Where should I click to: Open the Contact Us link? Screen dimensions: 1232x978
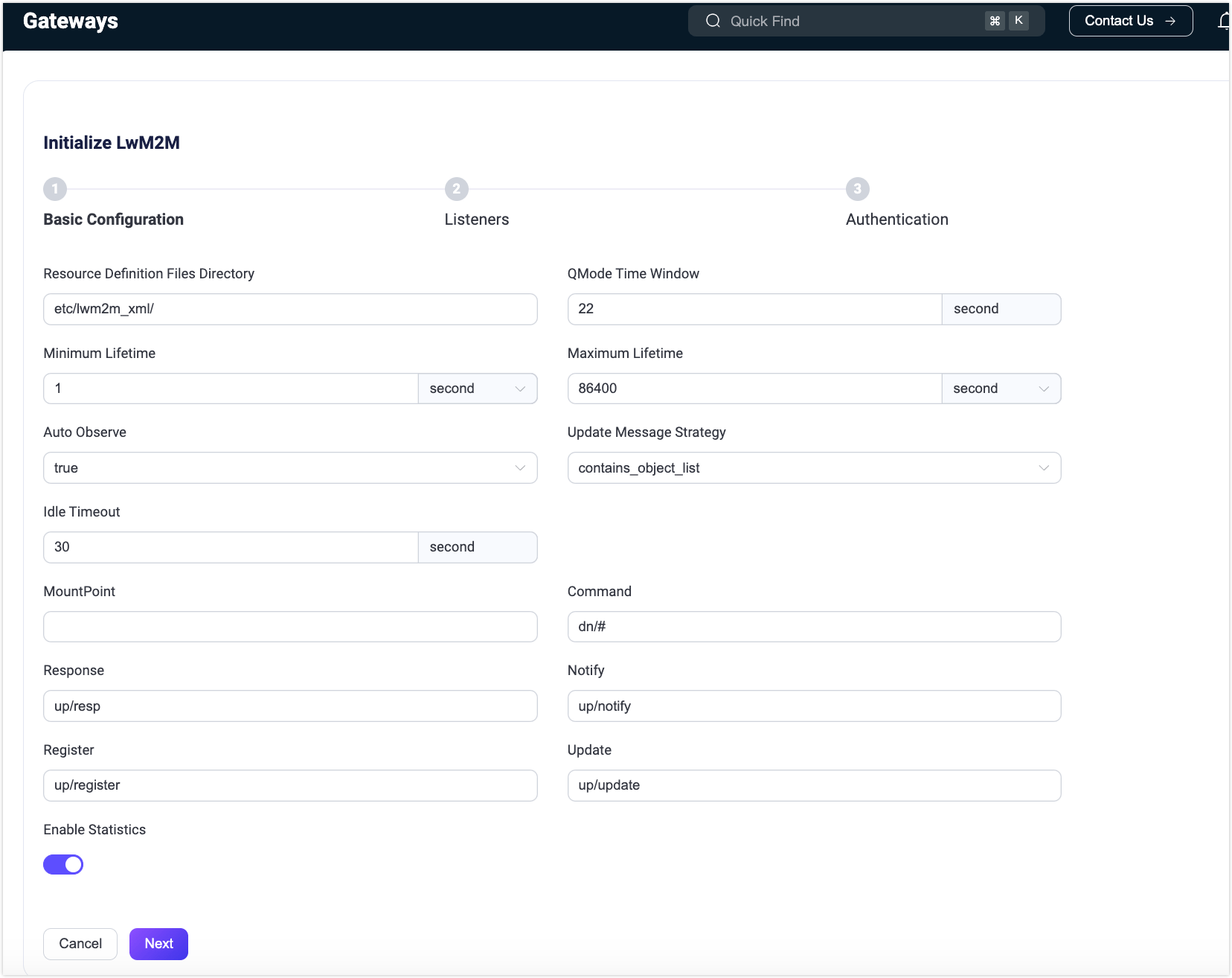pos(1130,21)
